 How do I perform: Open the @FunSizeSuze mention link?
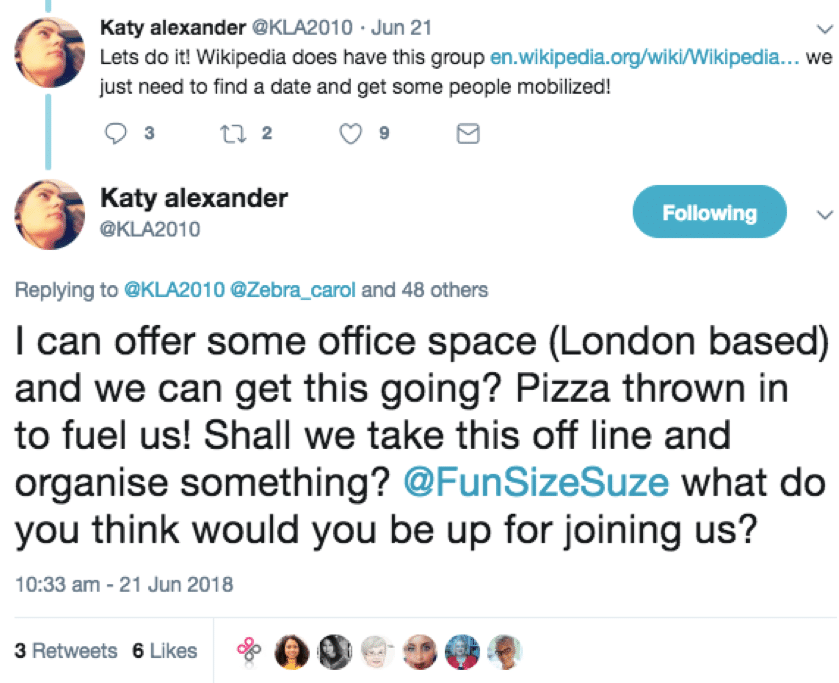pyautogui.click(x=536, y=482)
